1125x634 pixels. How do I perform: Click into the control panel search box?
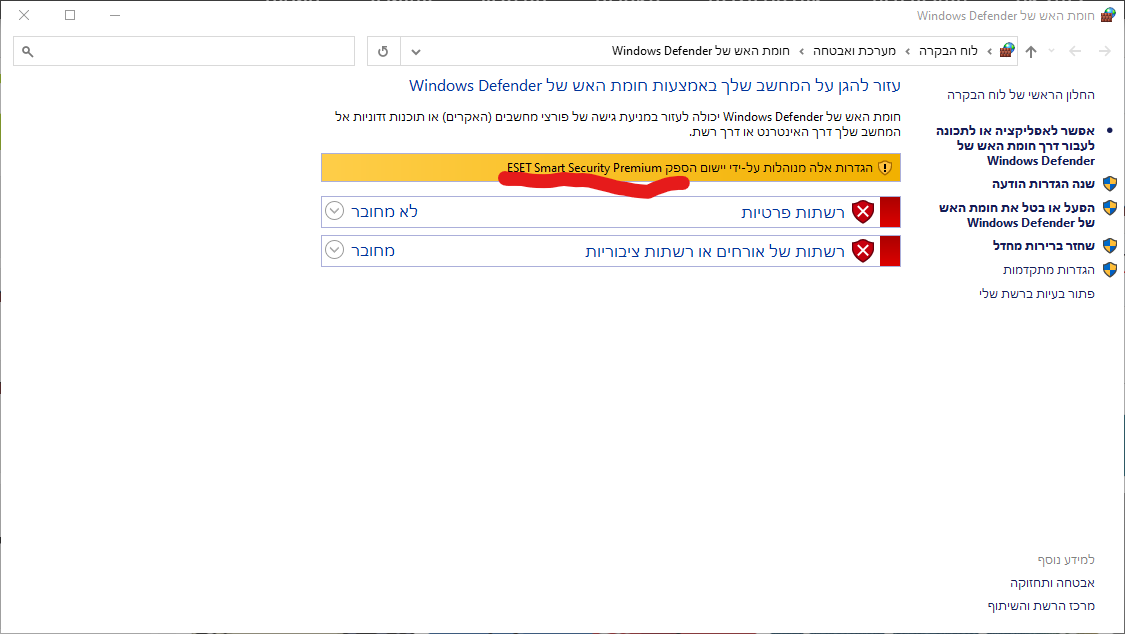point(184,51)
